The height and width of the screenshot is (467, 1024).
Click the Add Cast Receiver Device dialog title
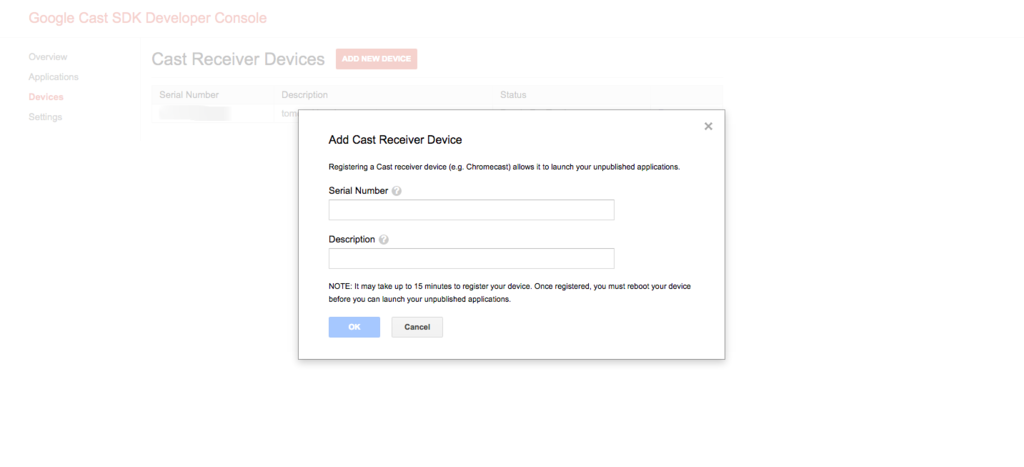395,140
